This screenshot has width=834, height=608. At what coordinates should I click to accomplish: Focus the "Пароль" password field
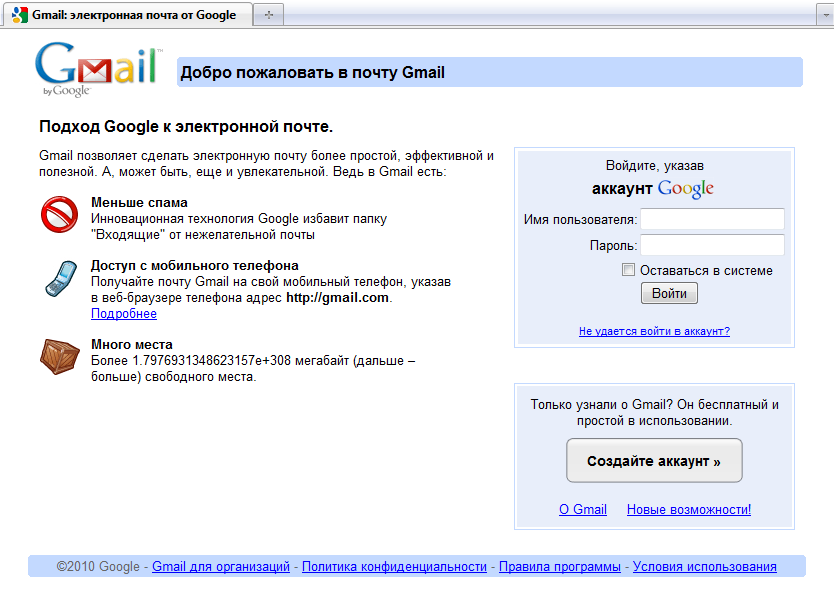coord(712,245)
